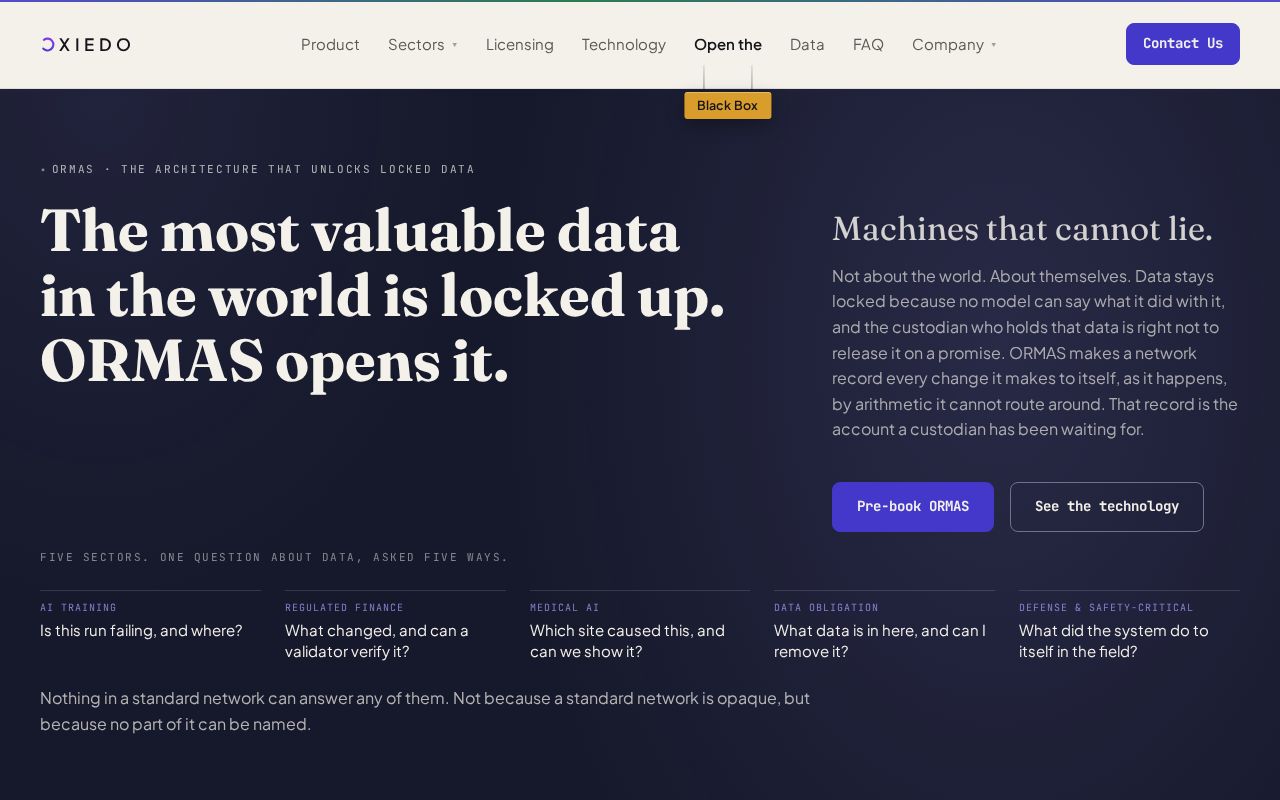
Task: Click the "DATA OBLIGATION" sector label
Action: click(826, 607)
